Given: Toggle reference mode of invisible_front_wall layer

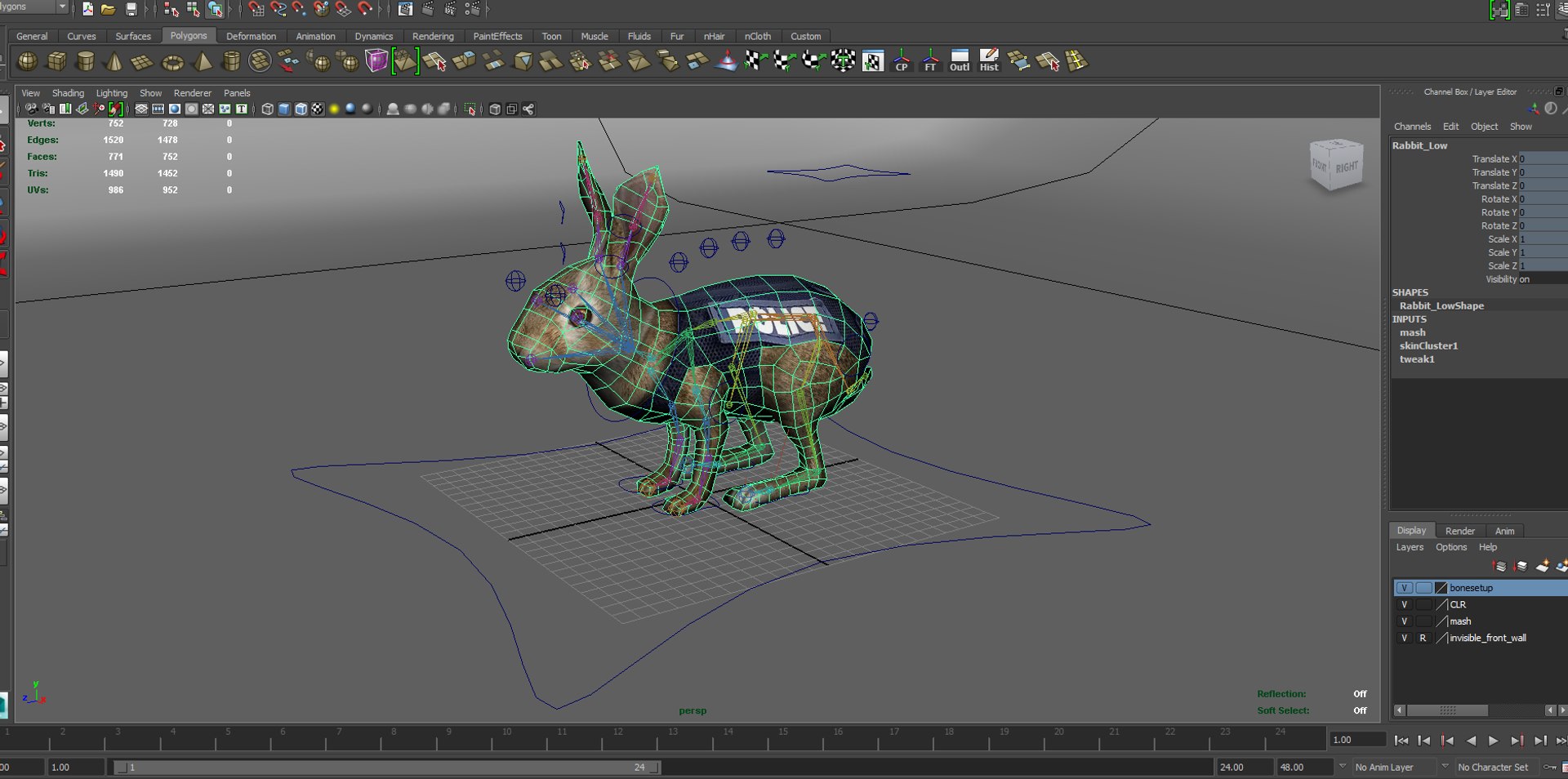Looking at the screenshot, I should 1423,639.
